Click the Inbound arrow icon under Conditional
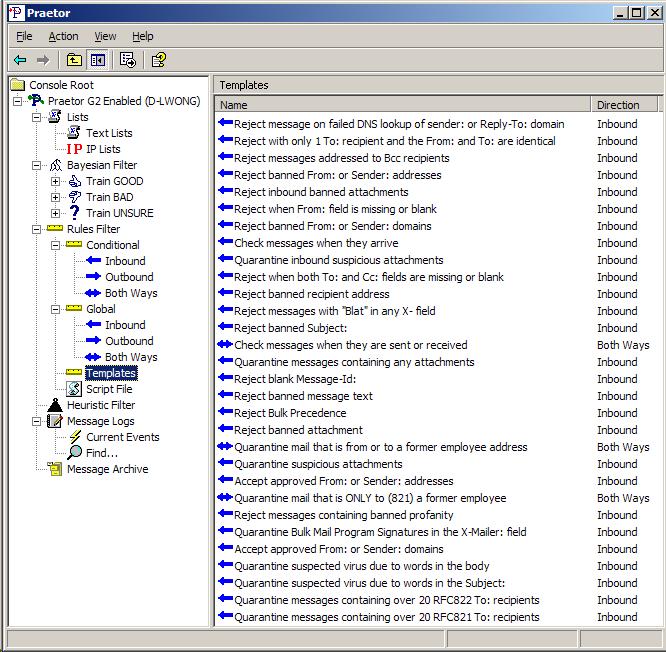This screenshot has width=666, height=652. [x=93, y=260]
